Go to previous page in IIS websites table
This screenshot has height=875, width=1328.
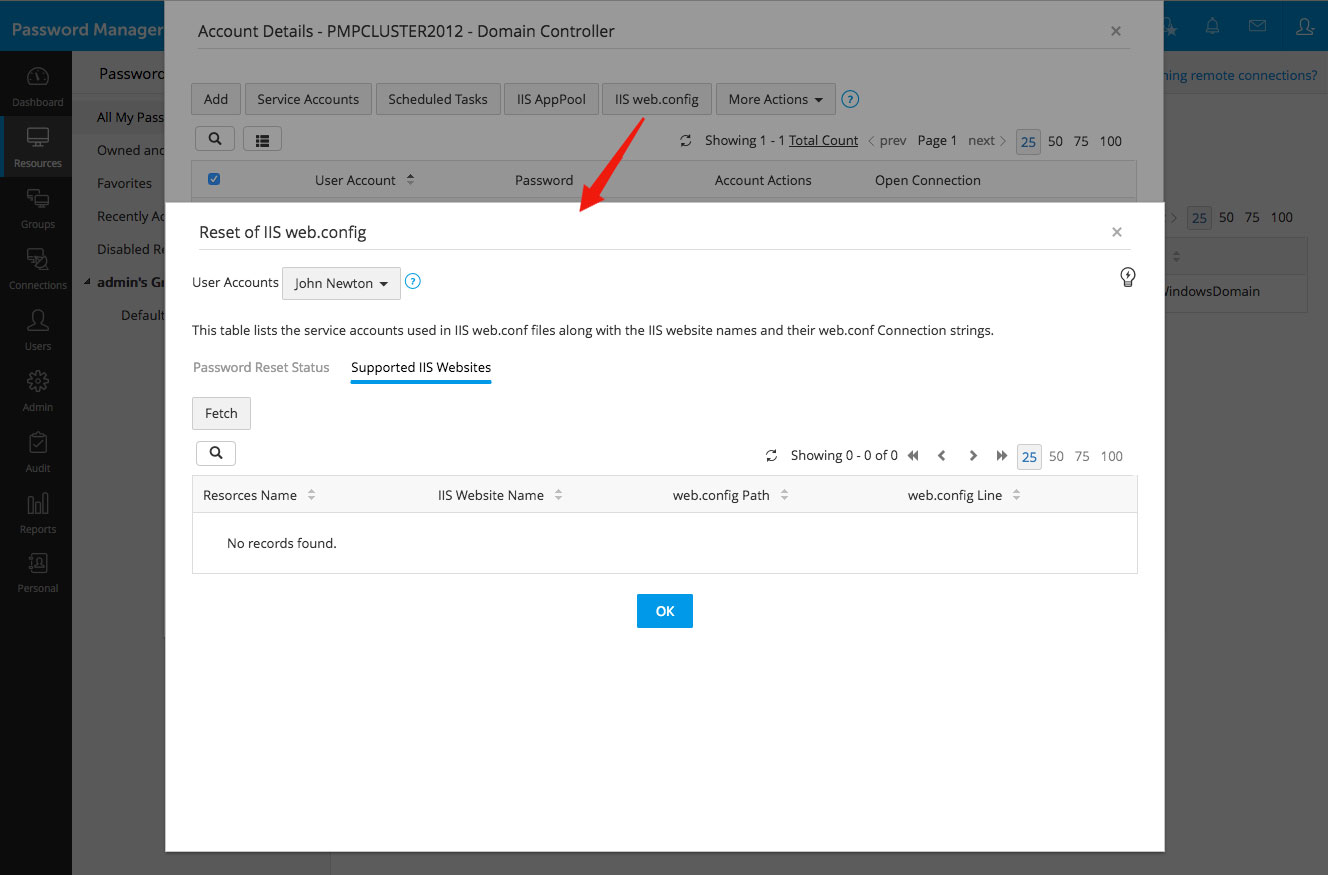pyautogui.click(x=942, y=456)
